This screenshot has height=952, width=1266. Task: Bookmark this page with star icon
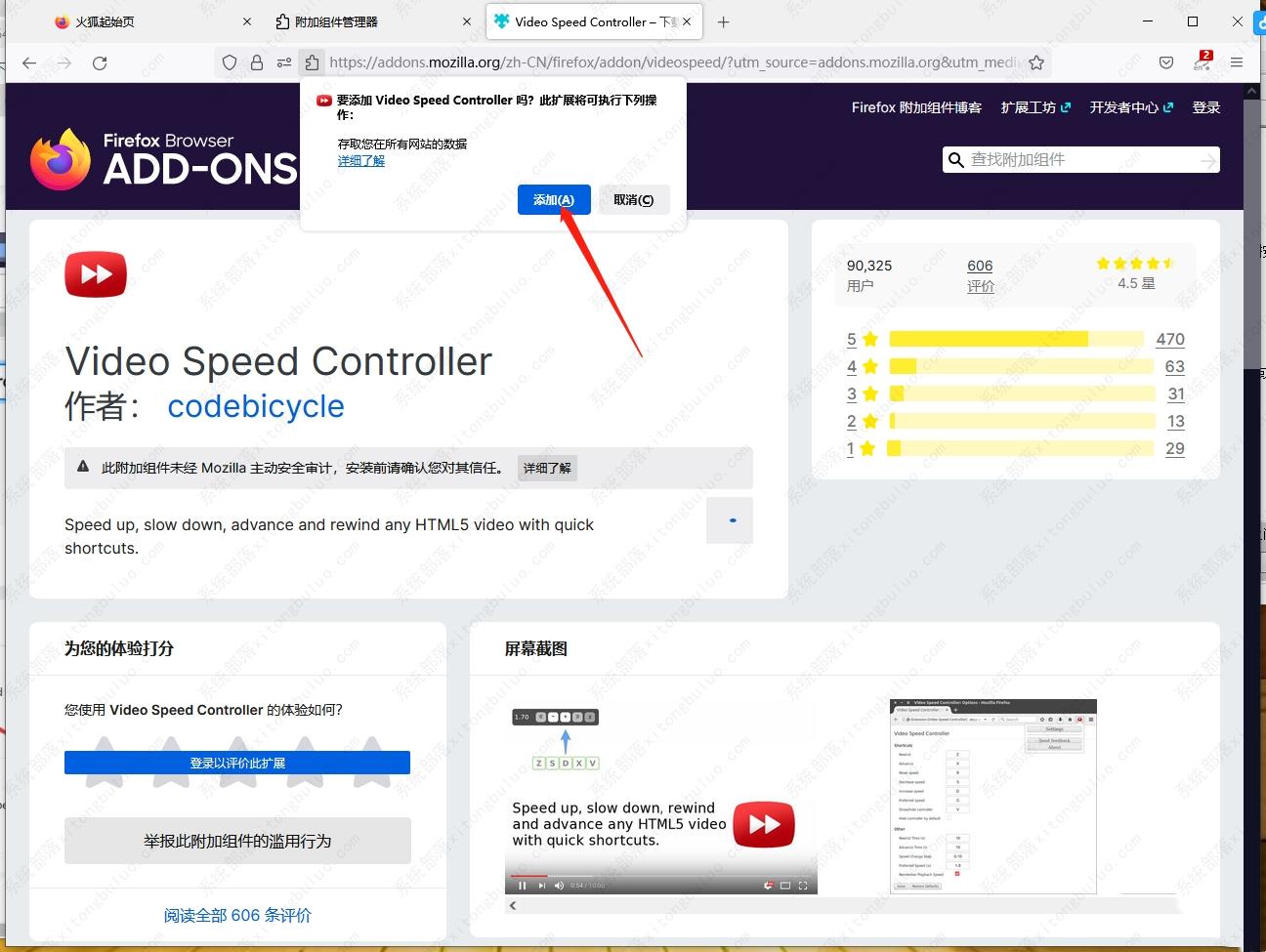coord(1036,62)
